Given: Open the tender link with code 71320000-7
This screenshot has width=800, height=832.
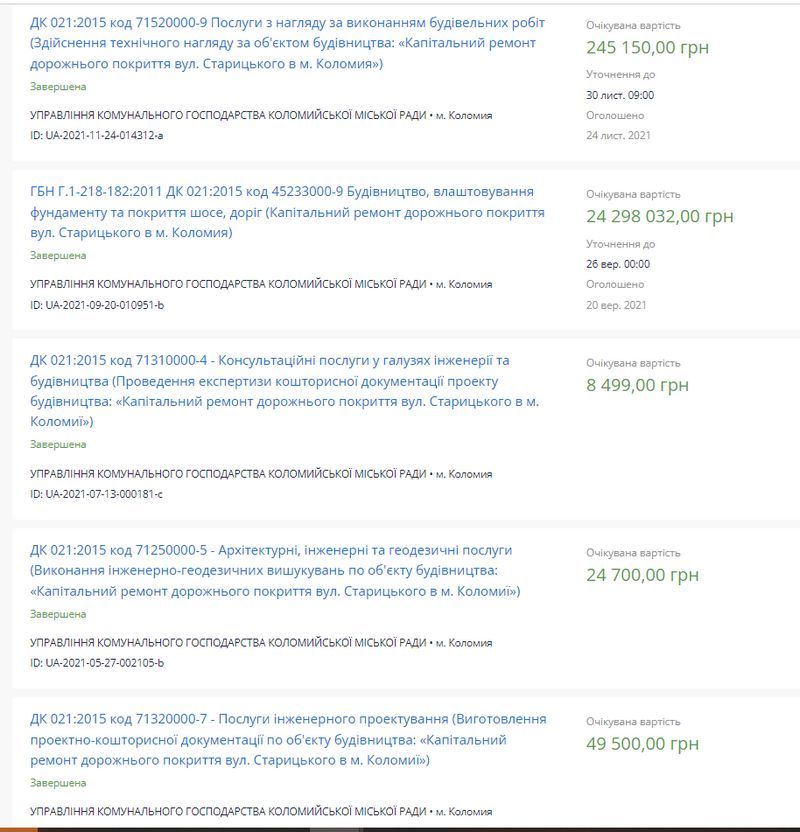Looking at the screenshot, I should [288, 740].
